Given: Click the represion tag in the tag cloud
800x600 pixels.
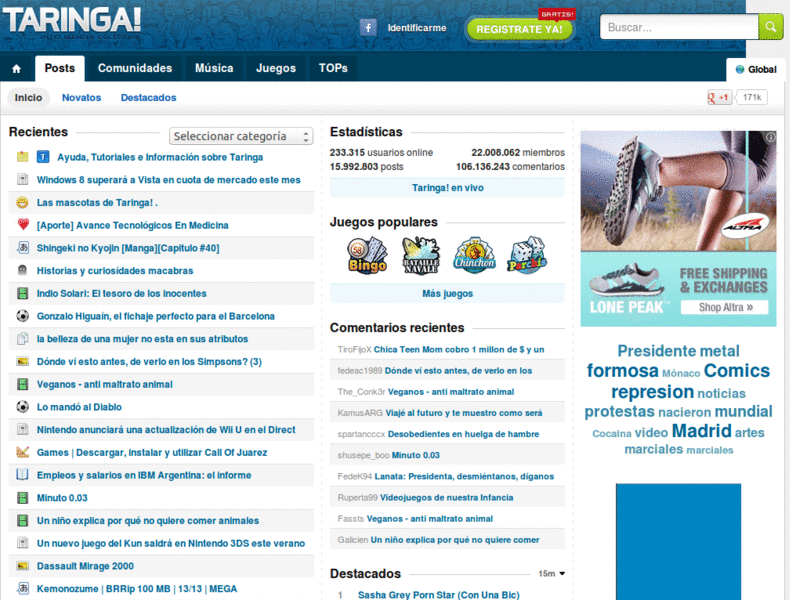Looking at the screenshot, I should (x=653, y=392).
